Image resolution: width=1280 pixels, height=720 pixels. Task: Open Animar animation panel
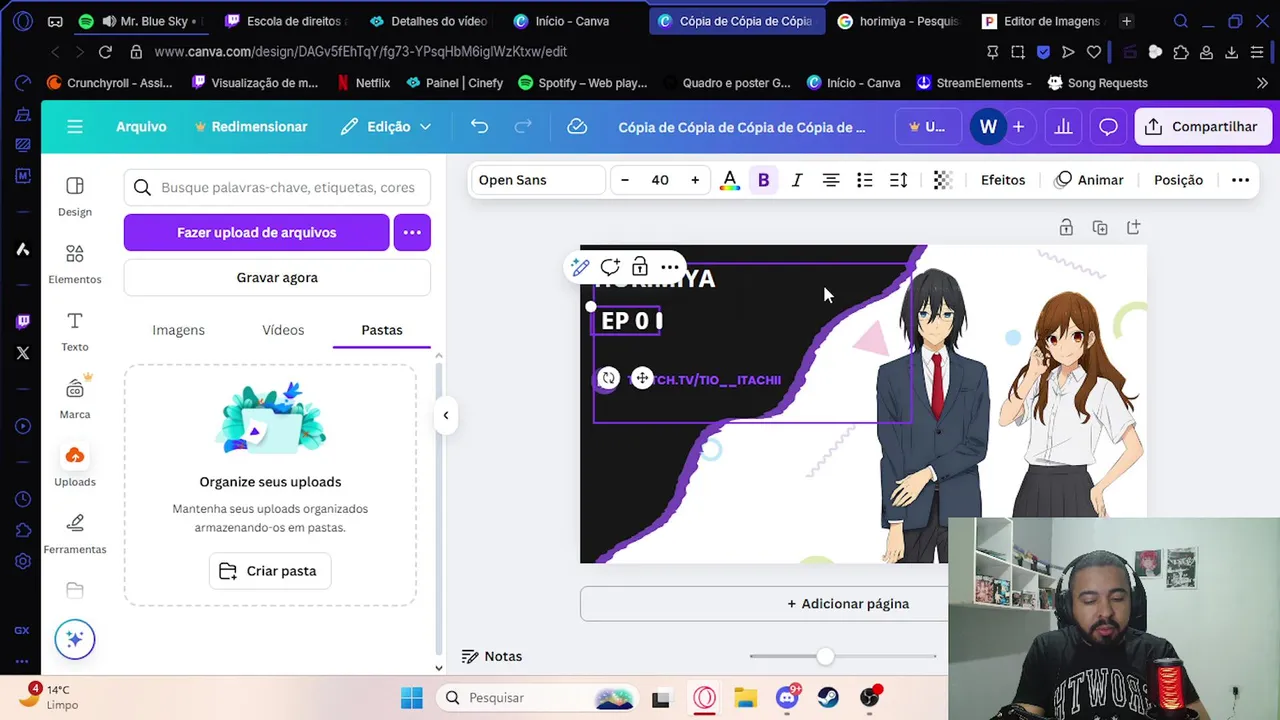1089,180
